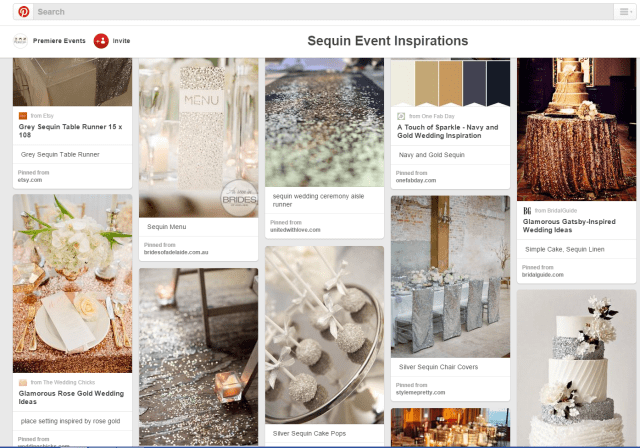This screenshot has width=640, height=448.
Task: Select the tan gold color swatch
Action: tap(427, 84)
